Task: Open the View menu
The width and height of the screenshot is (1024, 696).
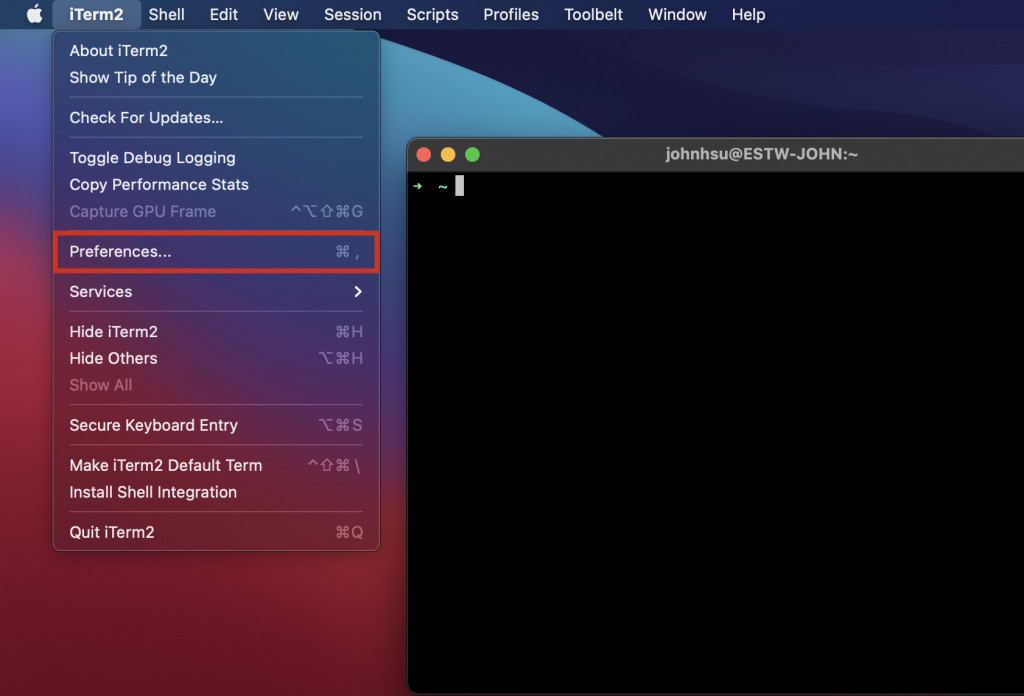Action: coord(281,14)
